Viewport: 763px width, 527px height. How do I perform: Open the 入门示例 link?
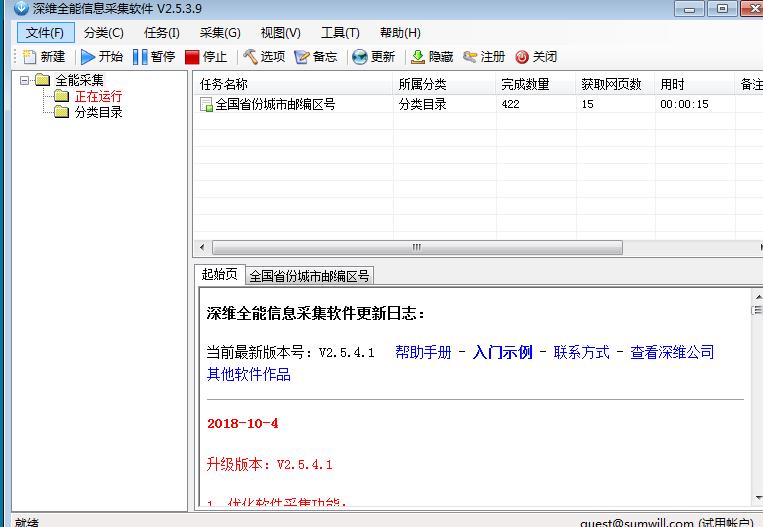pos(502,352)
